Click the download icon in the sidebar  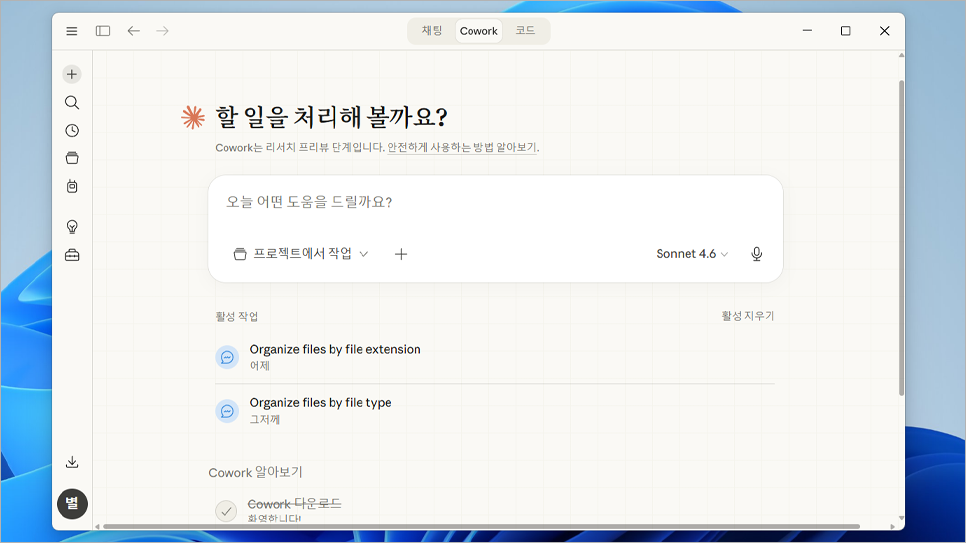72,462
